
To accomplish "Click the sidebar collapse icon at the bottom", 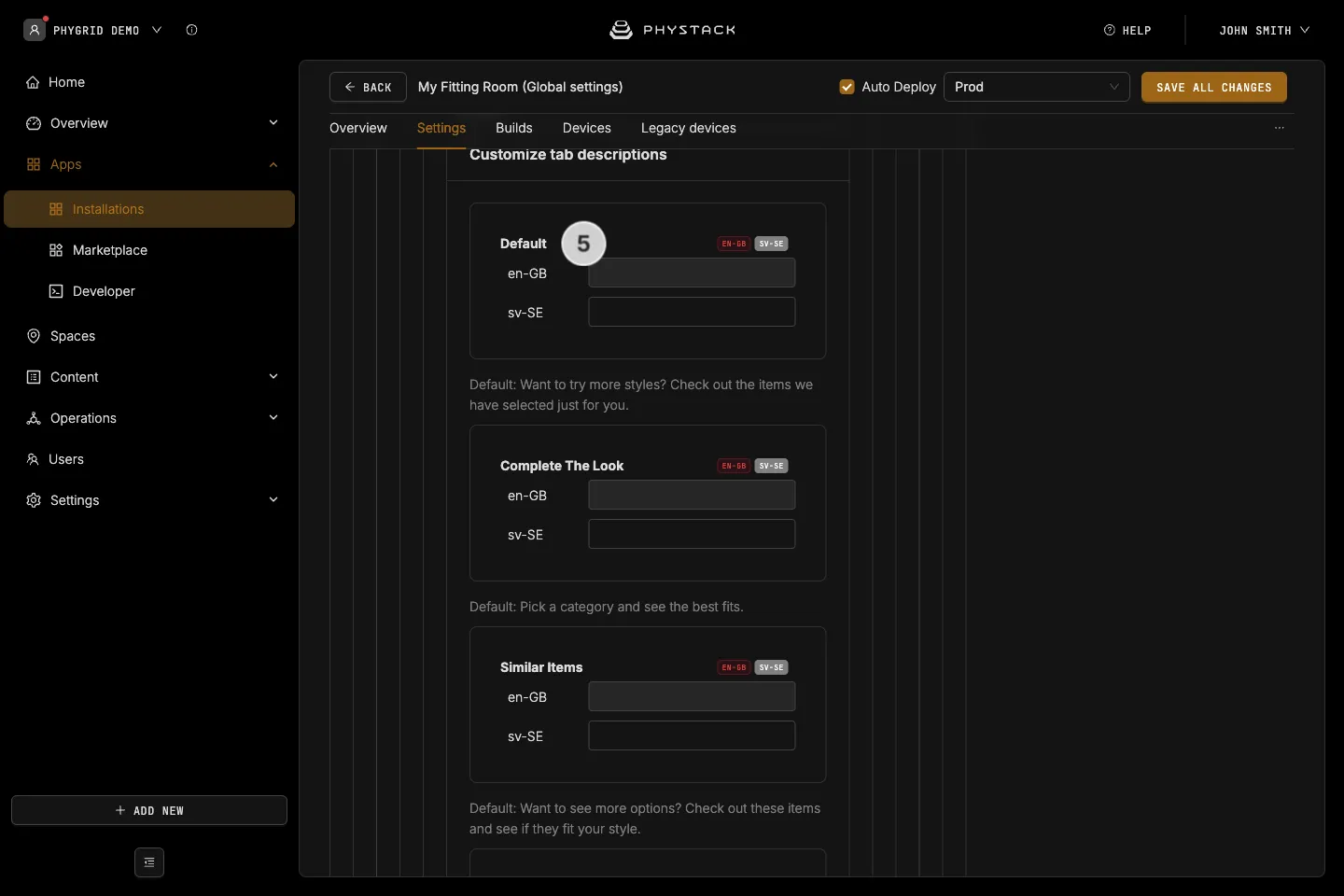I will click(149, 862).
